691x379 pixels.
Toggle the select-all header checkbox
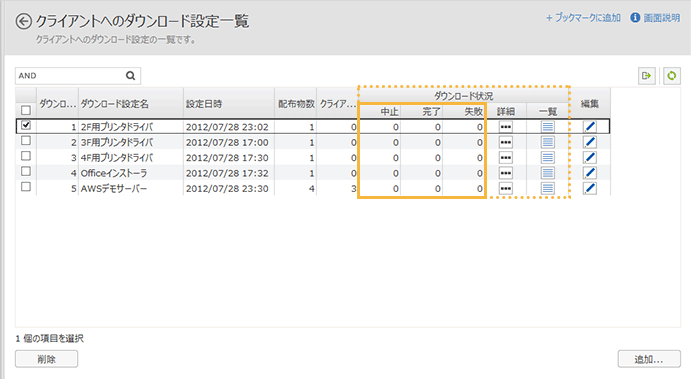pyautogui.click(x=26, y=110)
